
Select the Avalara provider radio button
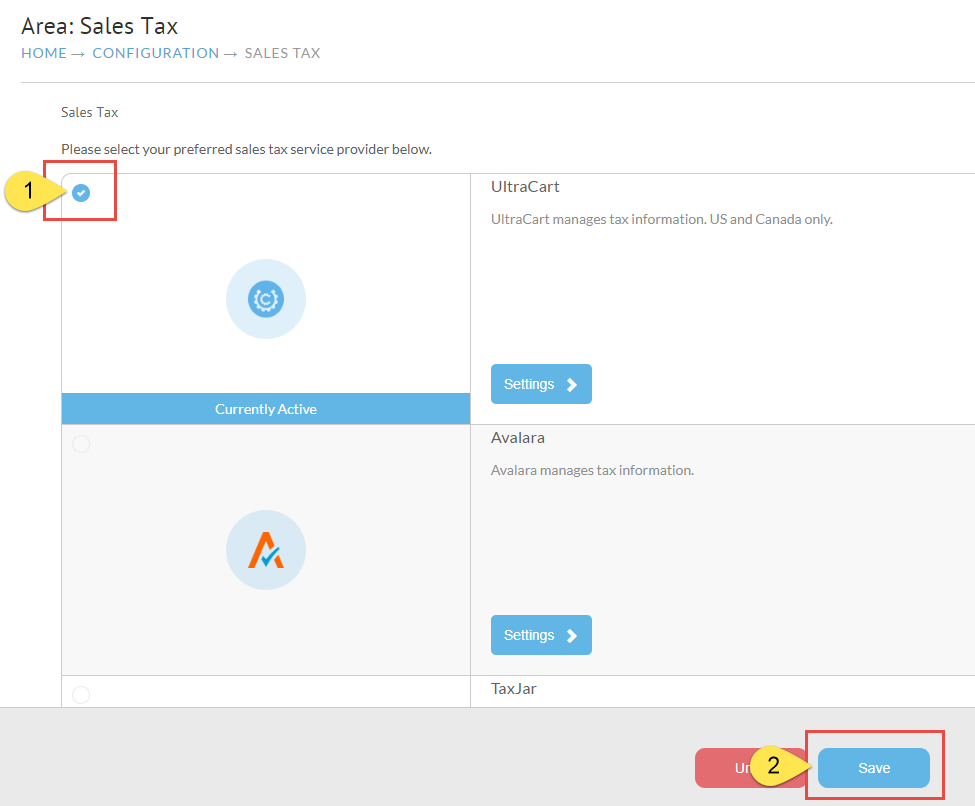(81, 444)
